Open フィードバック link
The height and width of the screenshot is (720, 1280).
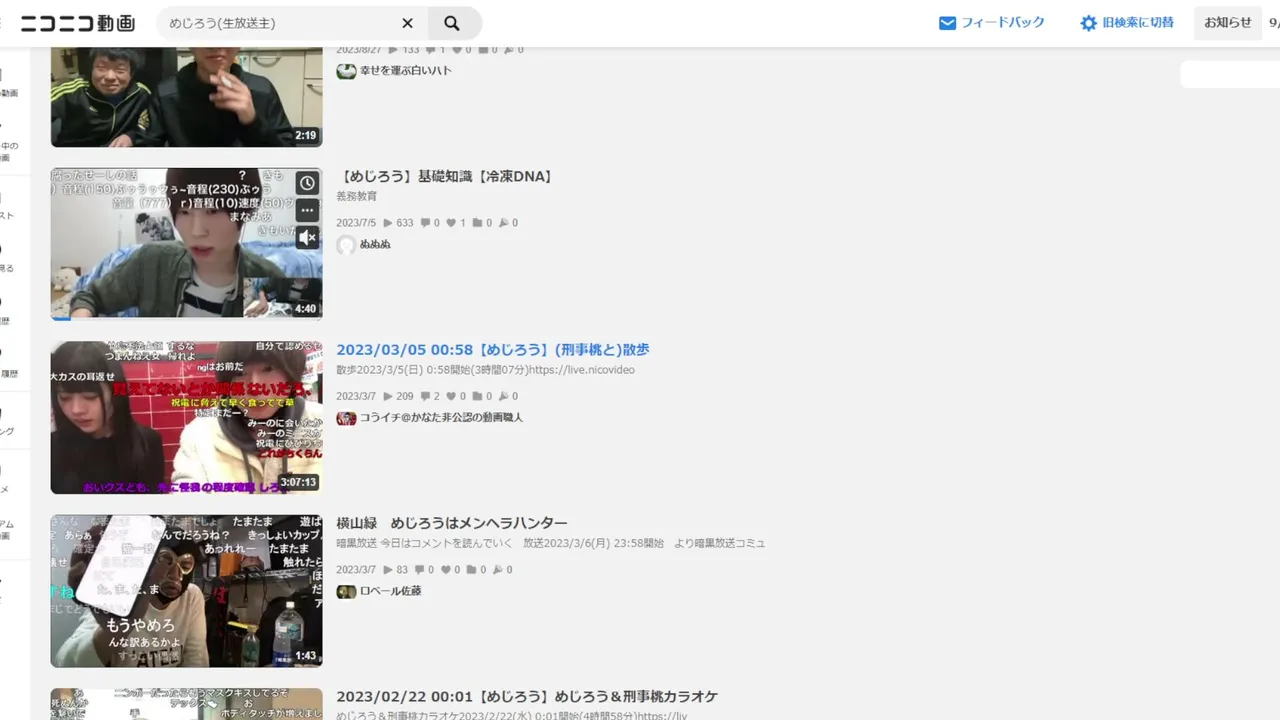click(x=1003, y=23)
